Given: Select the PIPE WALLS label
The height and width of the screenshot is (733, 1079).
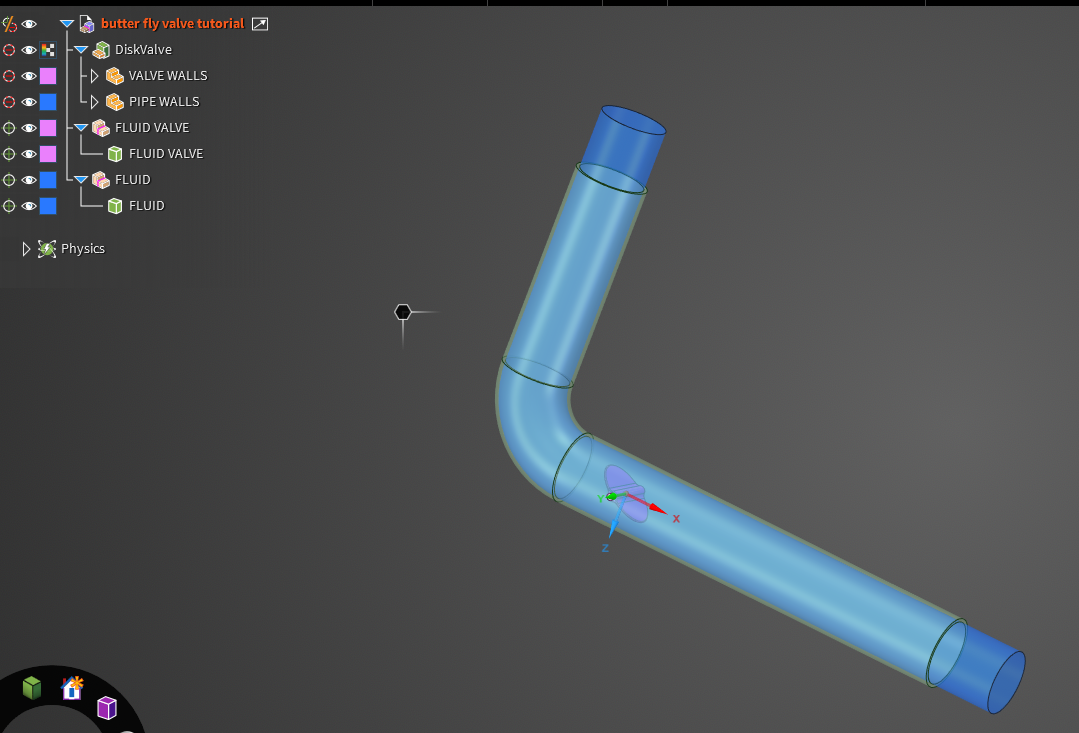Looking at the screenshot, I should click(164, 102).
